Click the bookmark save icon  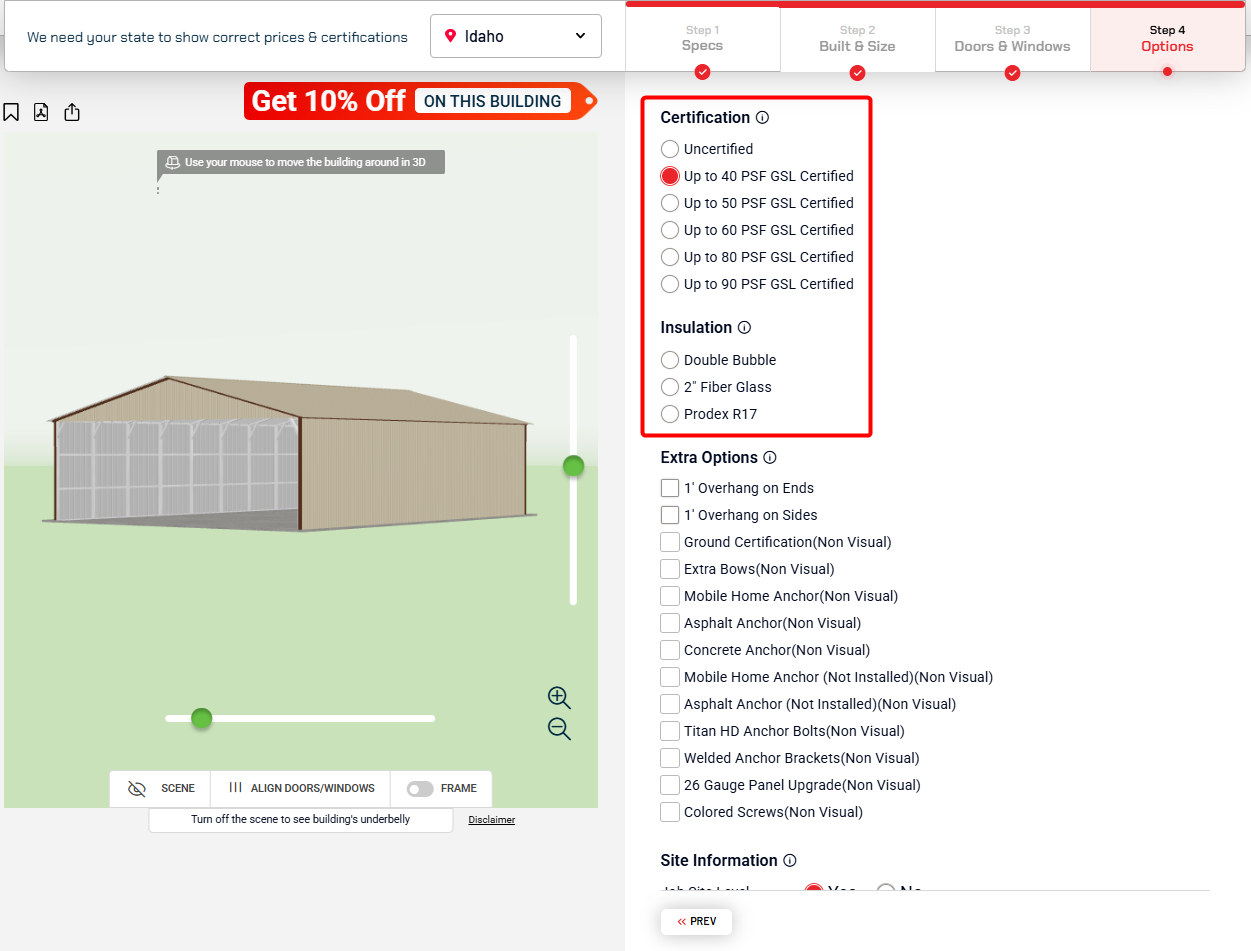11,112
